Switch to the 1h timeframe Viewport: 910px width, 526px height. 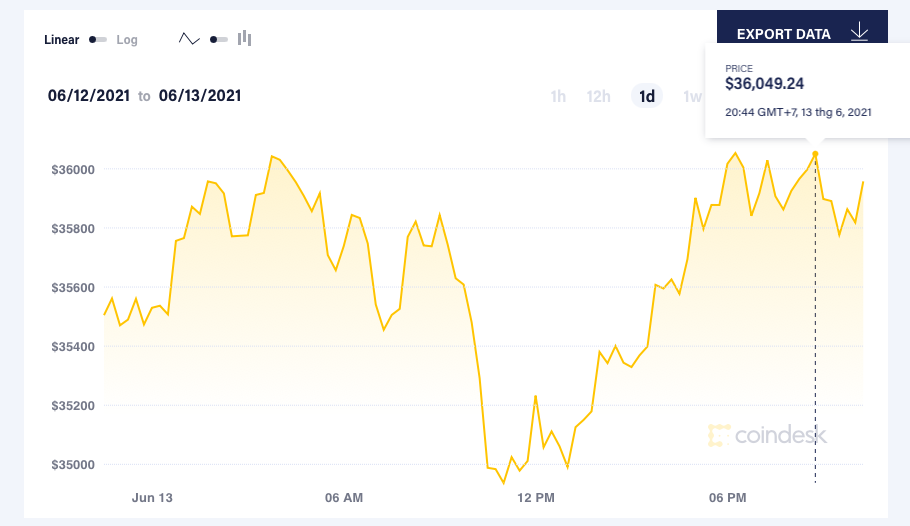(x=558, y=96)
